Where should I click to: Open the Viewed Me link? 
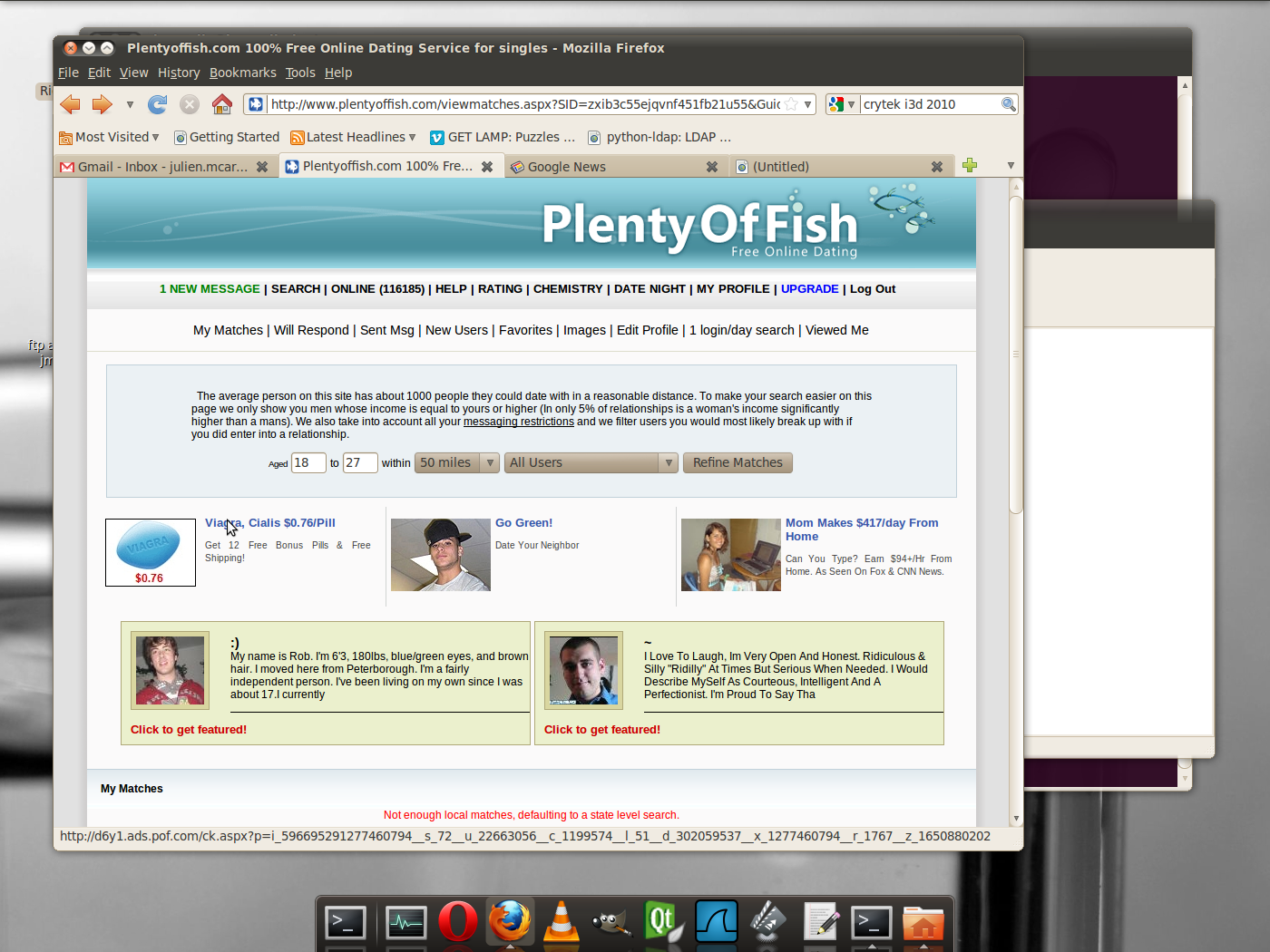(837, 330)
